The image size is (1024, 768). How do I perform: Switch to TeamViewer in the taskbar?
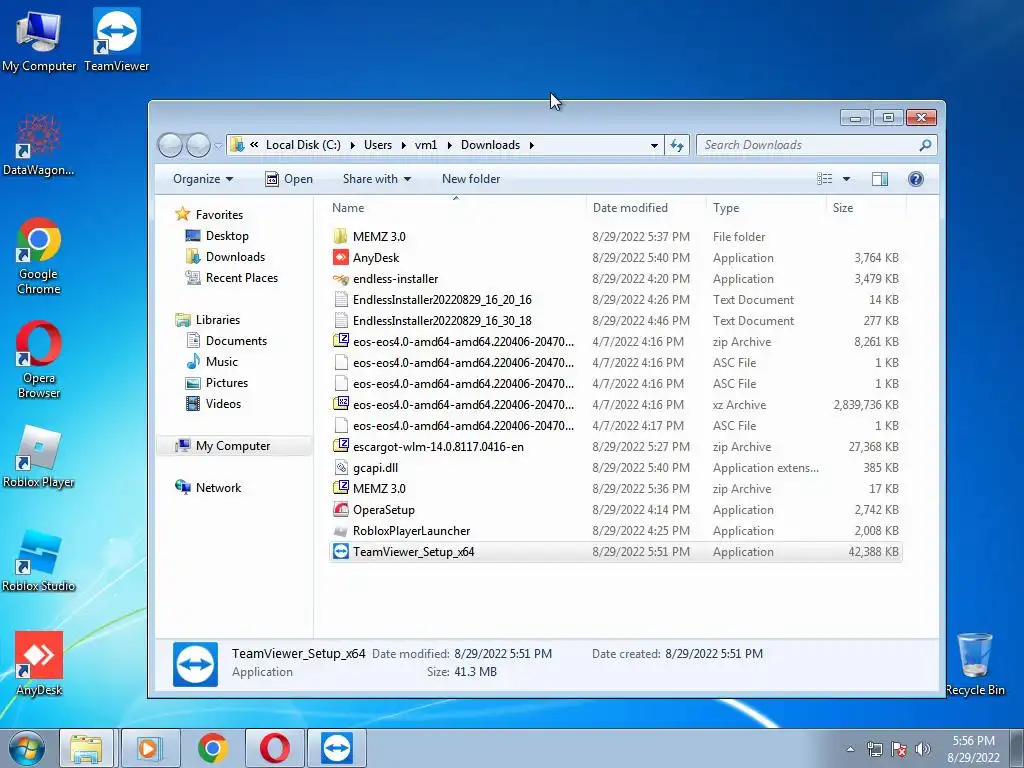[x=337, y=748]
